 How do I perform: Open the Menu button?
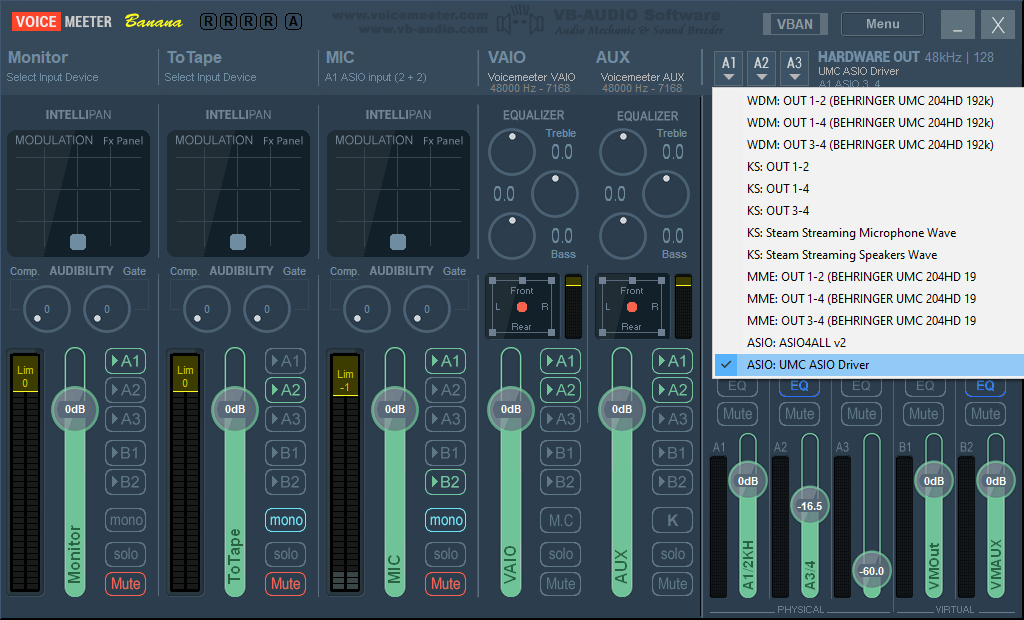[x=882, y=24]
